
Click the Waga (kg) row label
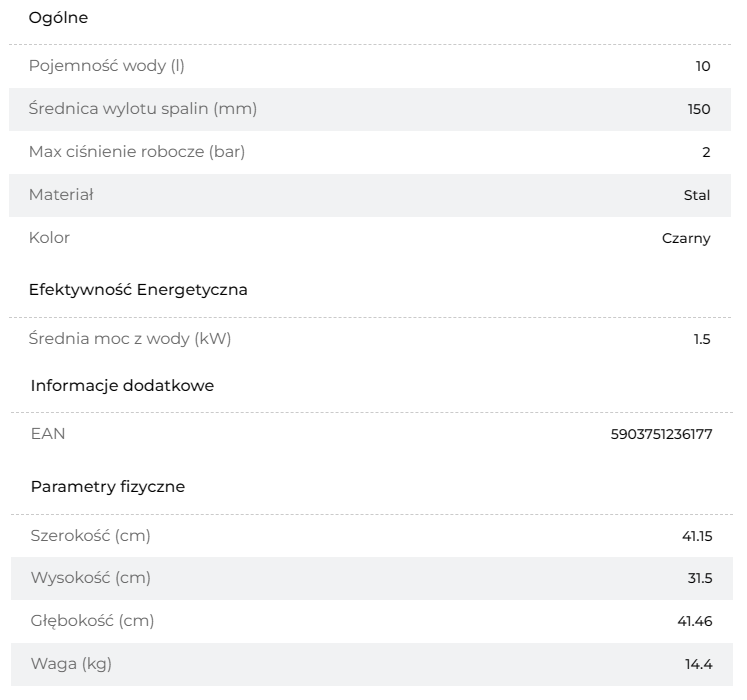71,664
